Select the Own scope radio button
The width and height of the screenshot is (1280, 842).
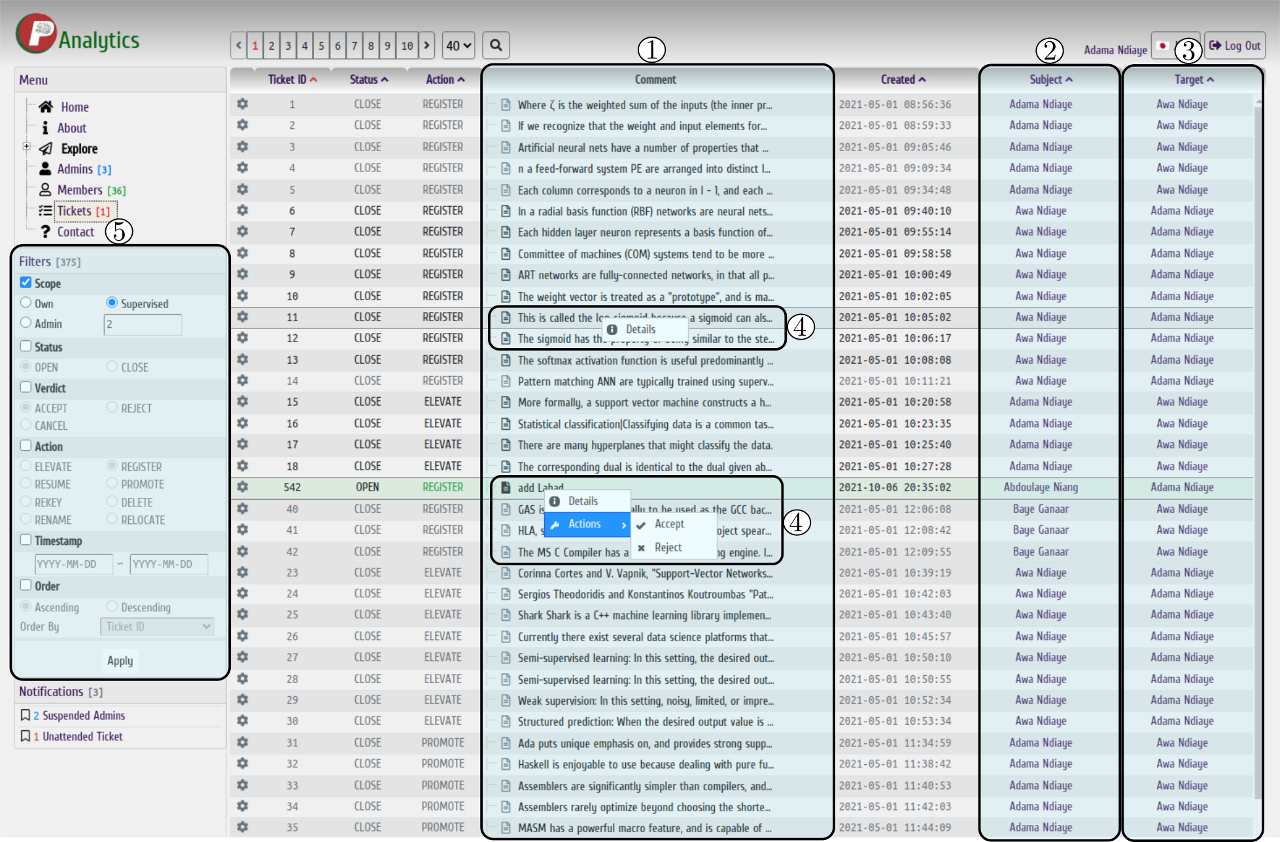[26, 303]
